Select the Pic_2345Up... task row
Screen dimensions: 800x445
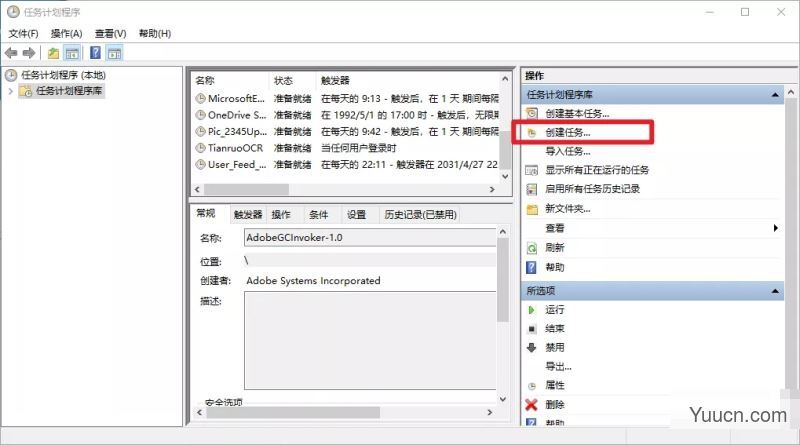[347, 132]
